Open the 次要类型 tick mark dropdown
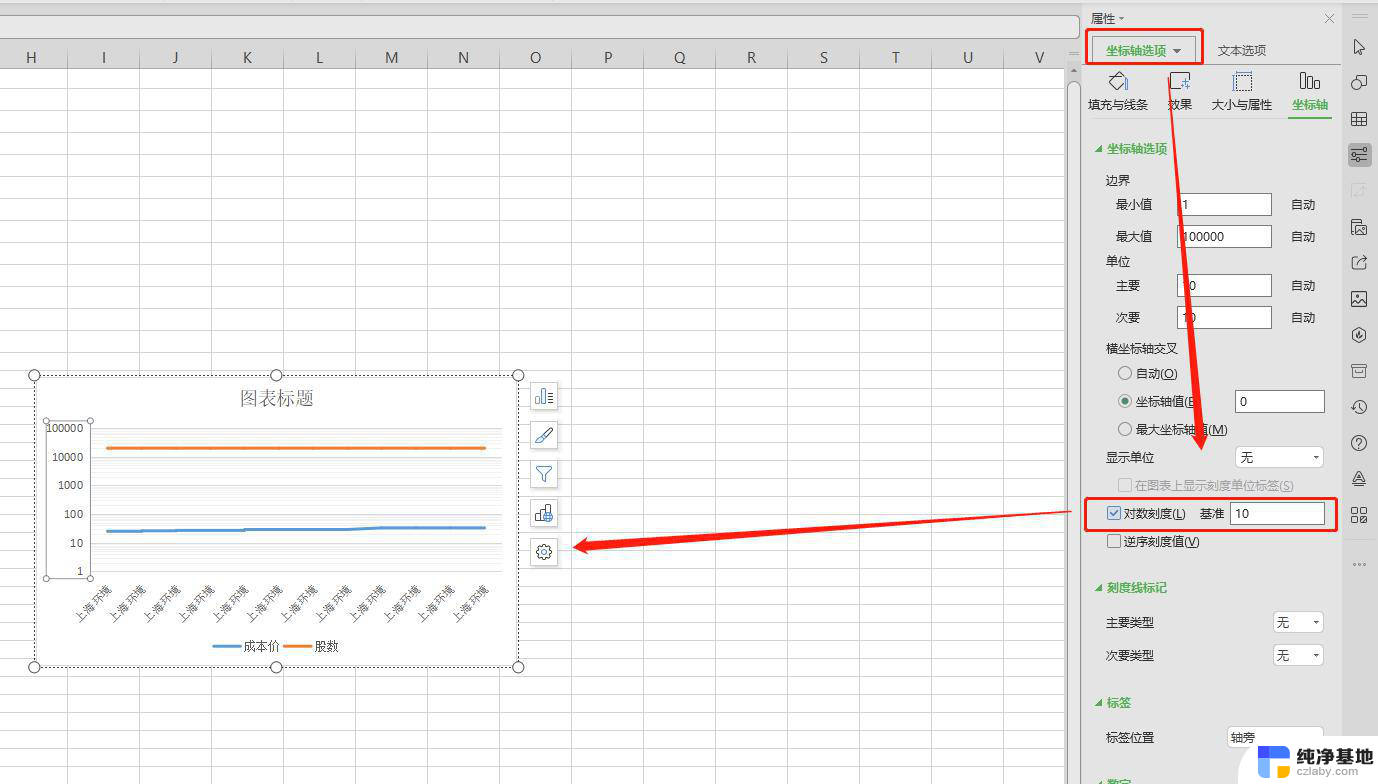Image resolution: width=1378 pixels, height=784 pixels. click(x=1298, y=655)
